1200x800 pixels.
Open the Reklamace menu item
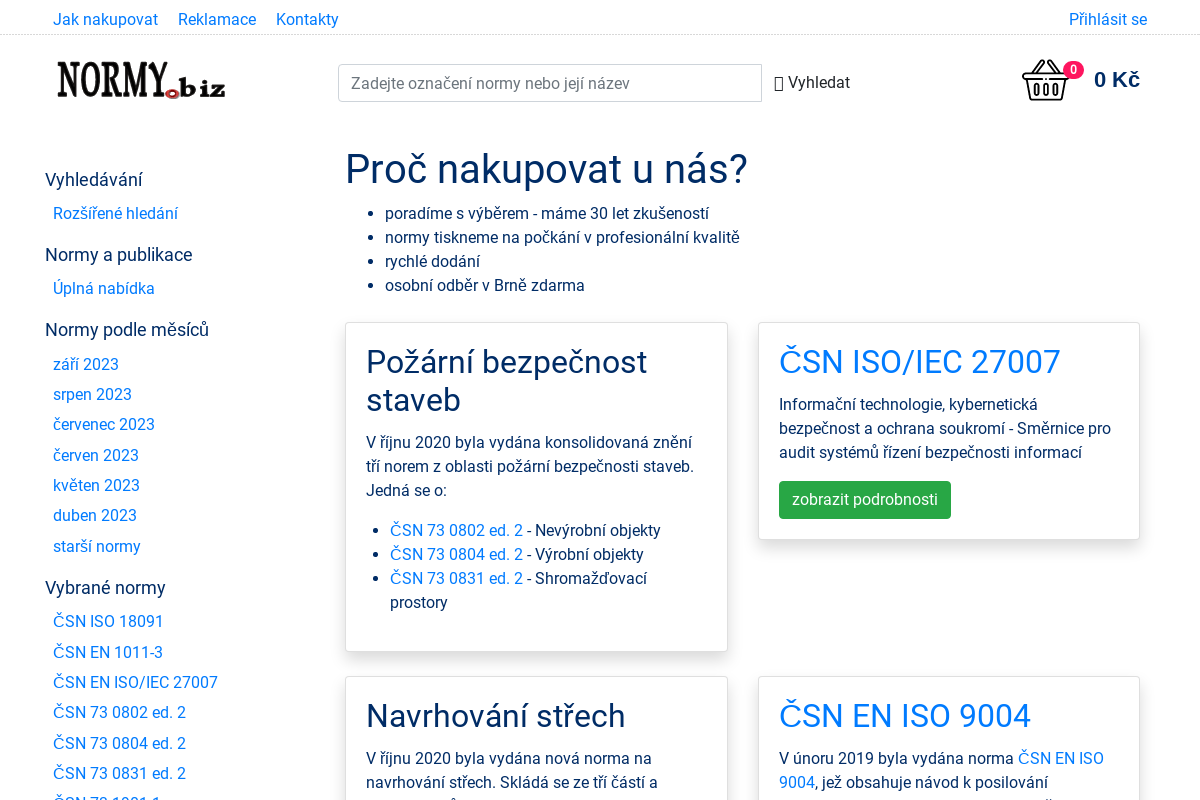217,19
